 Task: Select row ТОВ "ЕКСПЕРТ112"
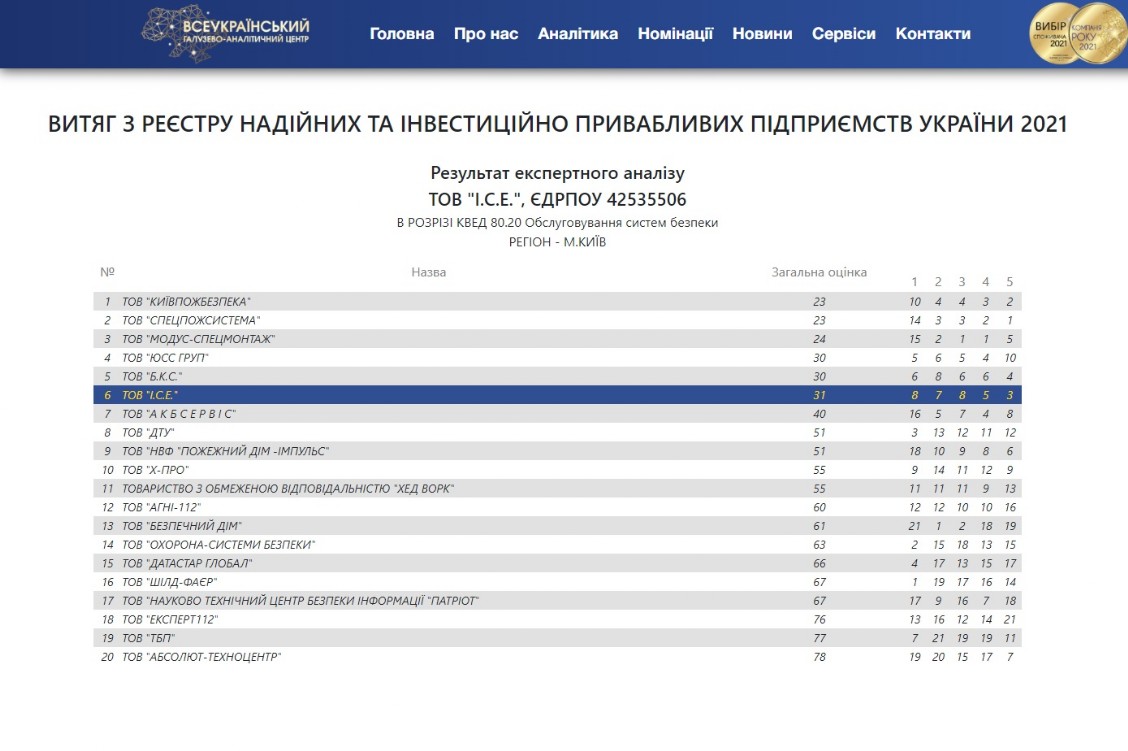point(558,619)
